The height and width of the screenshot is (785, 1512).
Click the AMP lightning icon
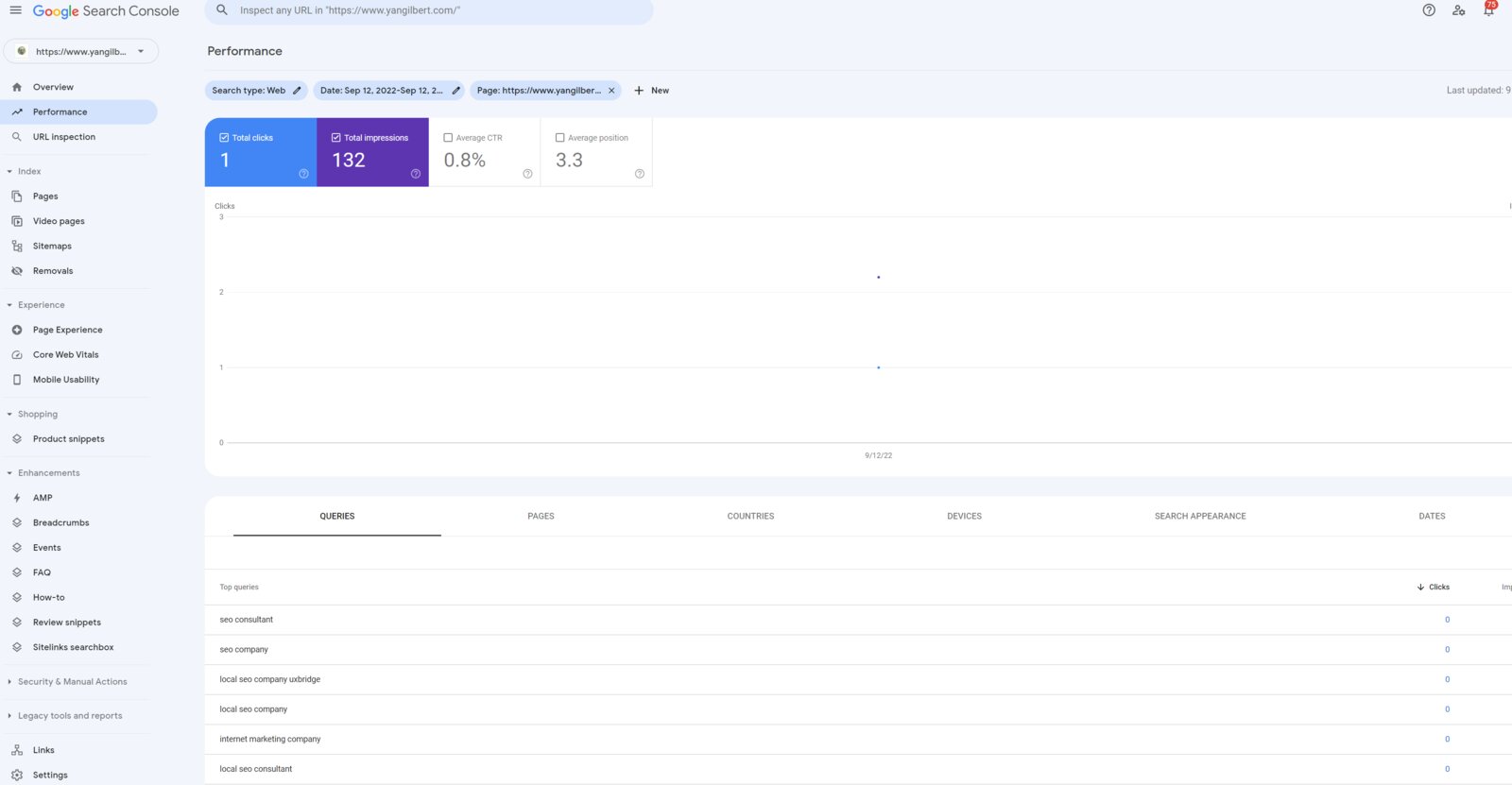(17, 498)
